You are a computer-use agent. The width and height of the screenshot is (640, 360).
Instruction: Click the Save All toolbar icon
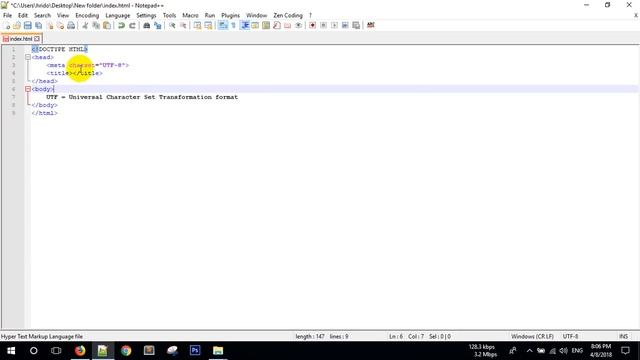tap(38, 25)
